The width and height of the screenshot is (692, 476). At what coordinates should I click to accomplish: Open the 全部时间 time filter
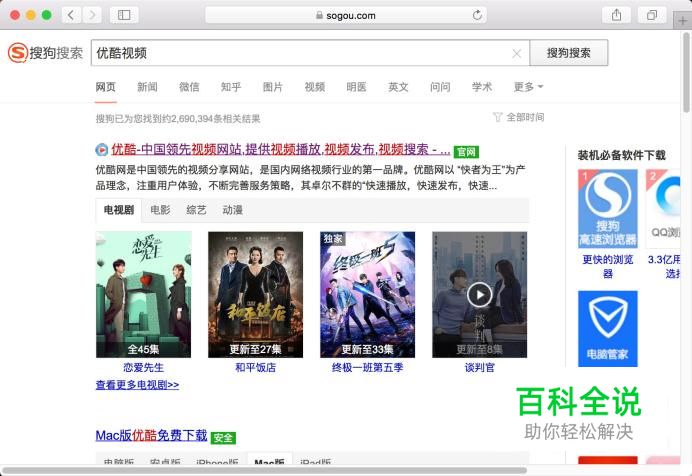519,117
